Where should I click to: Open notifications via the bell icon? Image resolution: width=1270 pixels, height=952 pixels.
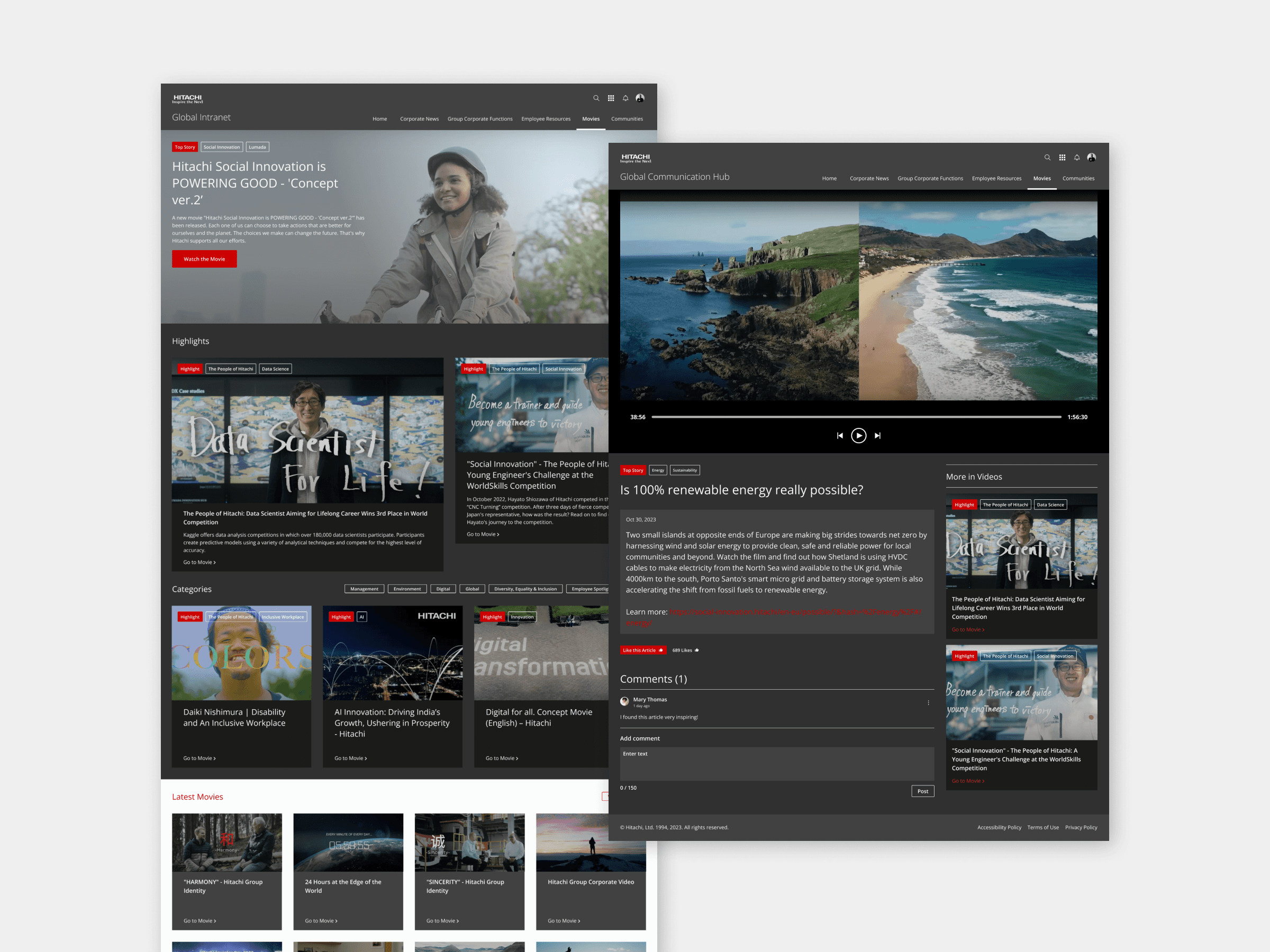point(1077,157)
